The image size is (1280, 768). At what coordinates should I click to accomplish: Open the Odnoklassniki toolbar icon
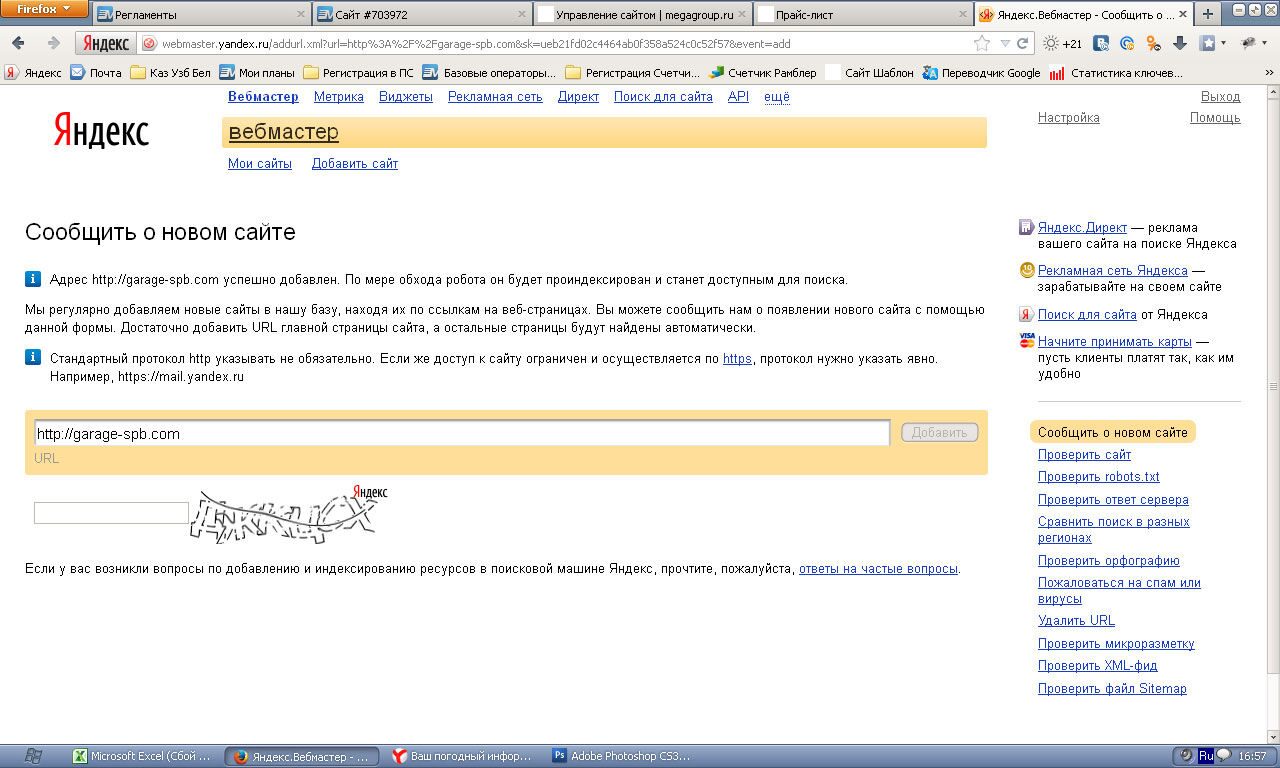[x=1153, y=43]
